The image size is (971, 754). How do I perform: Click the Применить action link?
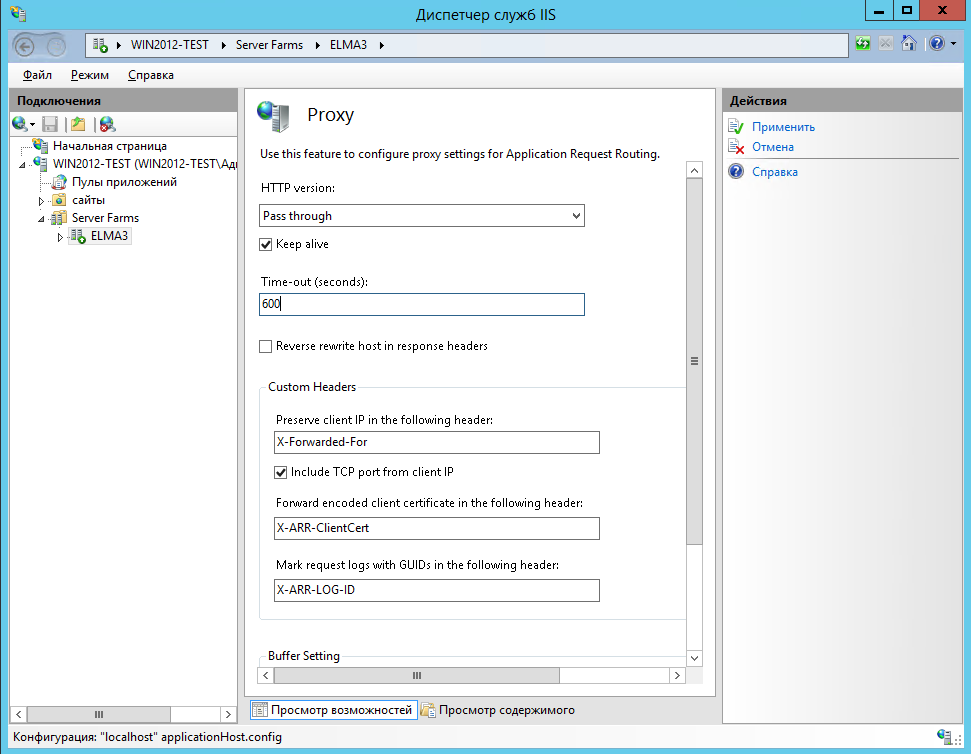pos(783,127)
